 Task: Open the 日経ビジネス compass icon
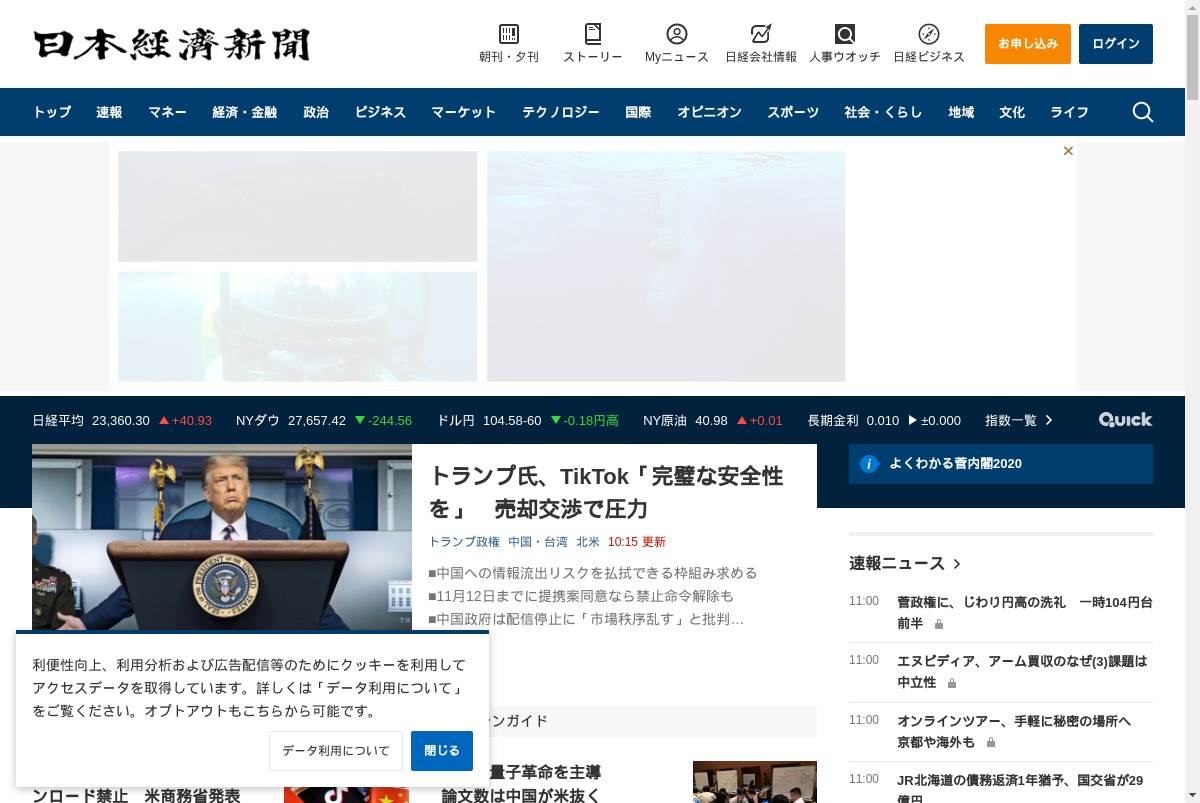pos(929,34)
